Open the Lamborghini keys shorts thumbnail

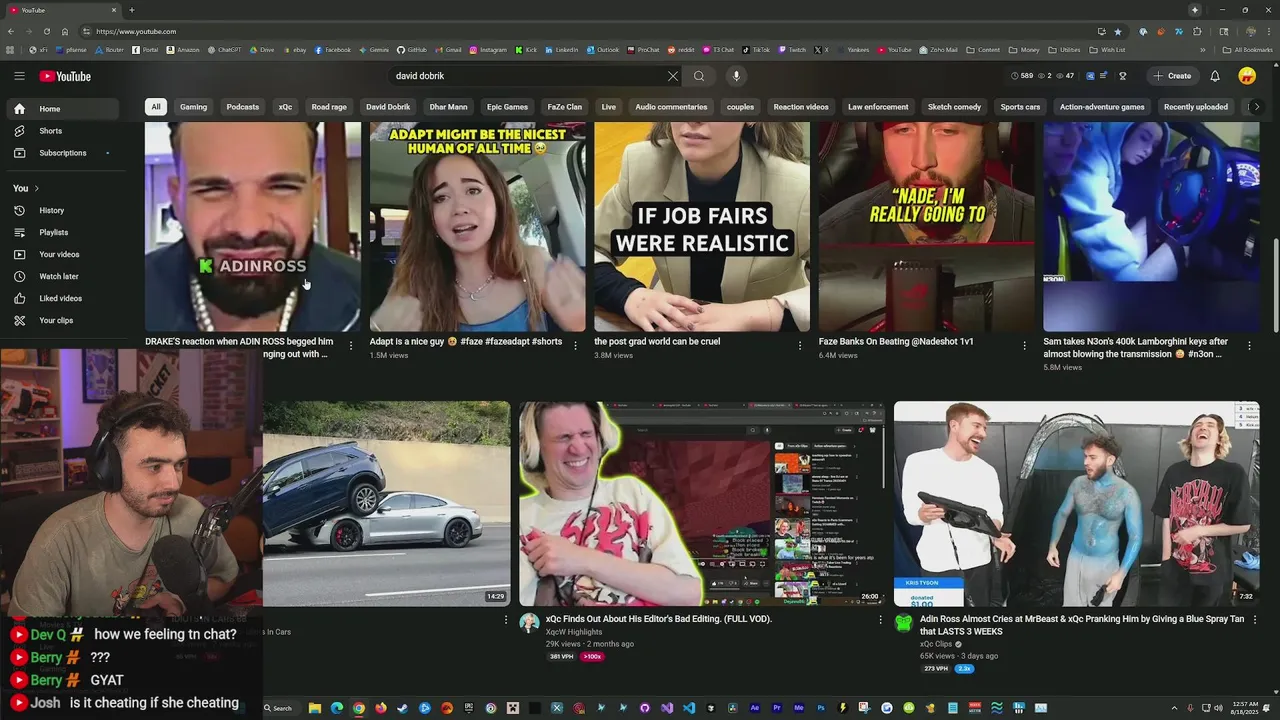[x=1151, y=227]
